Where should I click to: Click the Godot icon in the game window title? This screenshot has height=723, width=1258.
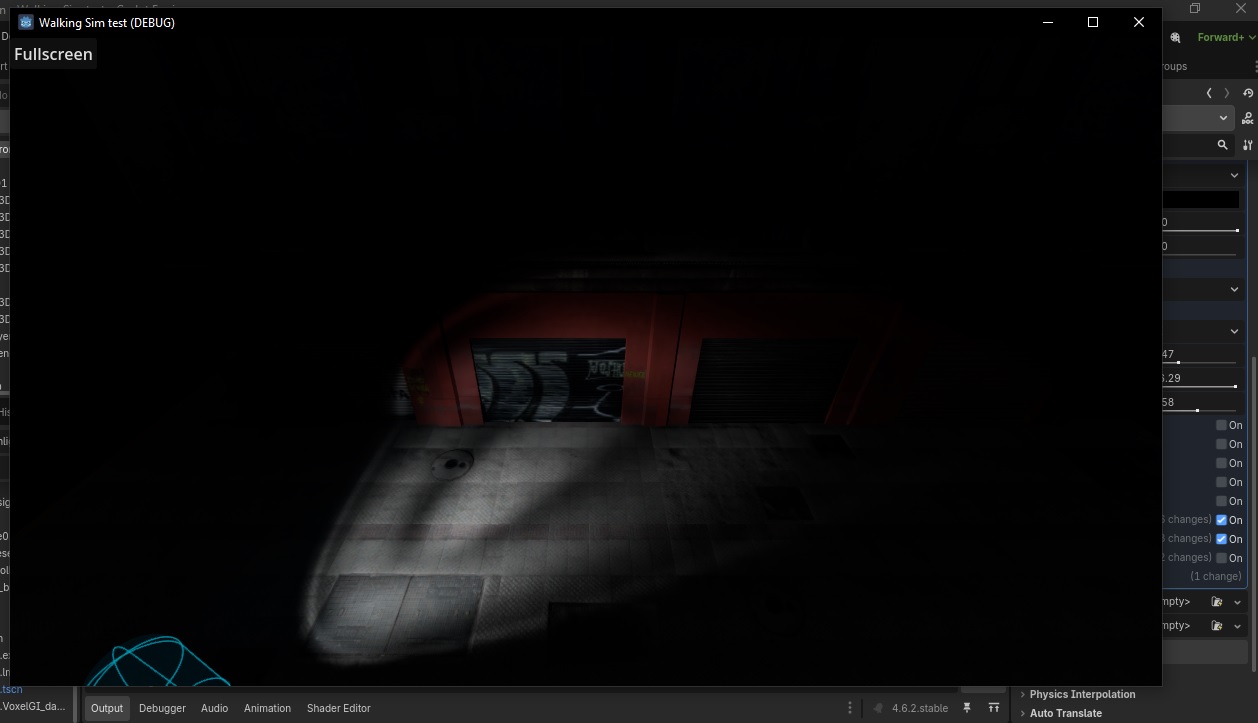26,22
